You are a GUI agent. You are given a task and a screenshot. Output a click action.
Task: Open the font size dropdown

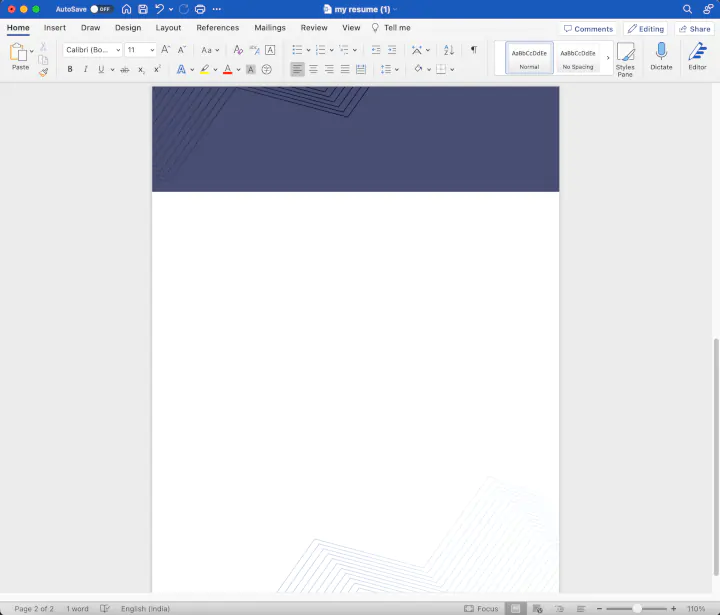[152, 50]
